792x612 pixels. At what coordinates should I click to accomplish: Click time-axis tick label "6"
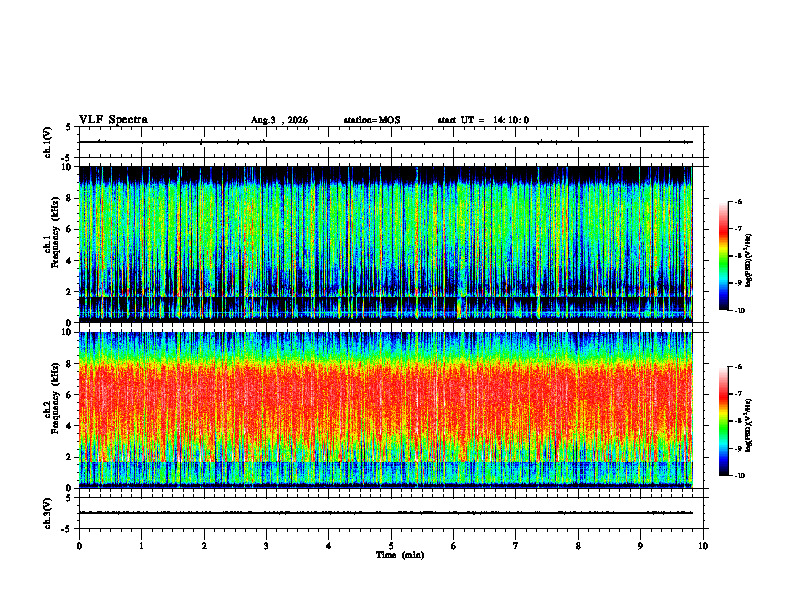[x=454, y=546]
